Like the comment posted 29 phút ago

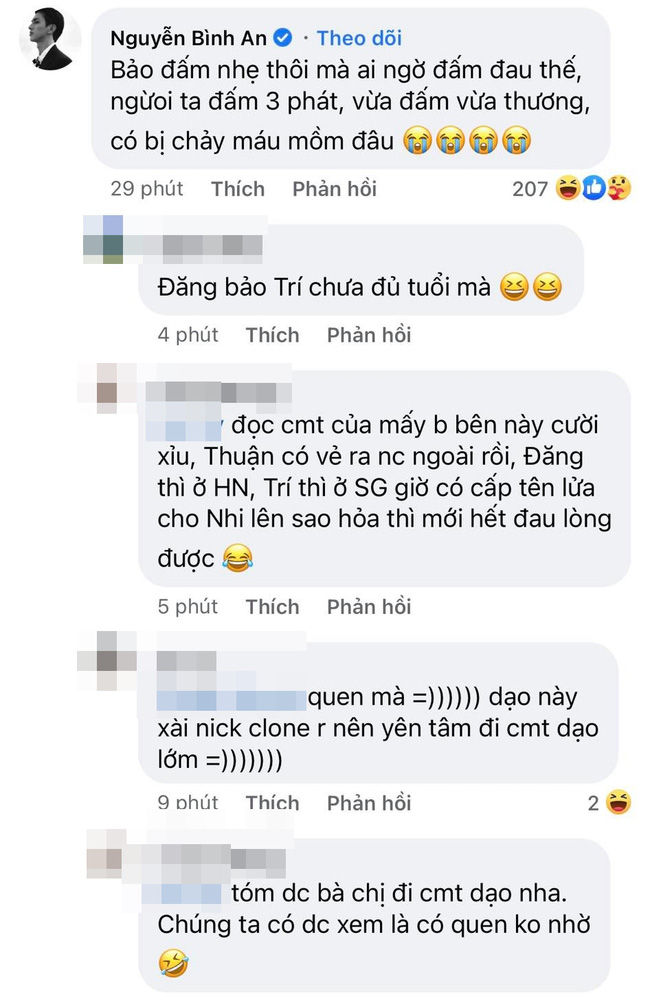tap(238, 189)
